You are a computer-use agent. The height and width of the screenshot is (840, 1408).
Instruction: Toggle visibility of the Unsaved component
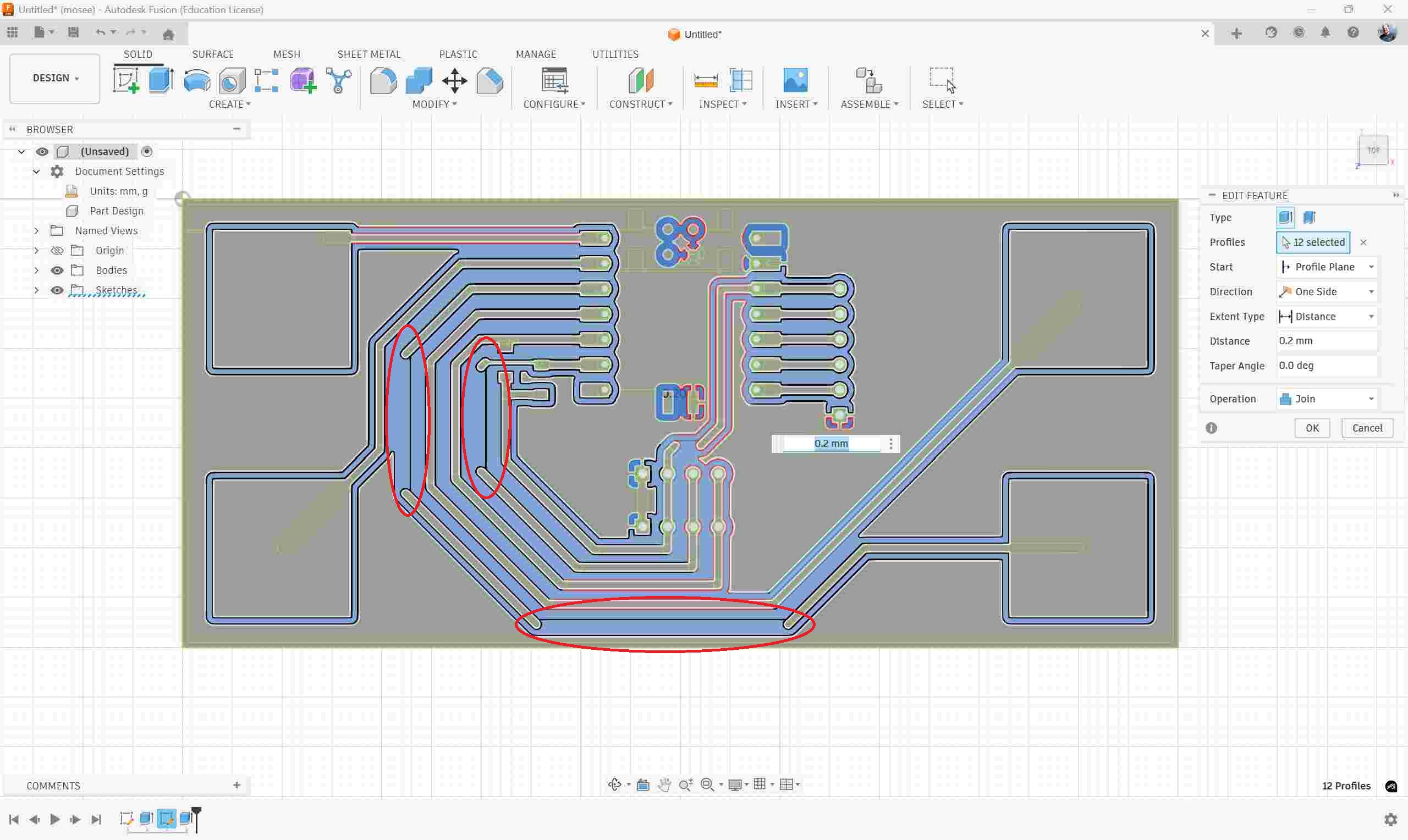(x=42, y=152)
